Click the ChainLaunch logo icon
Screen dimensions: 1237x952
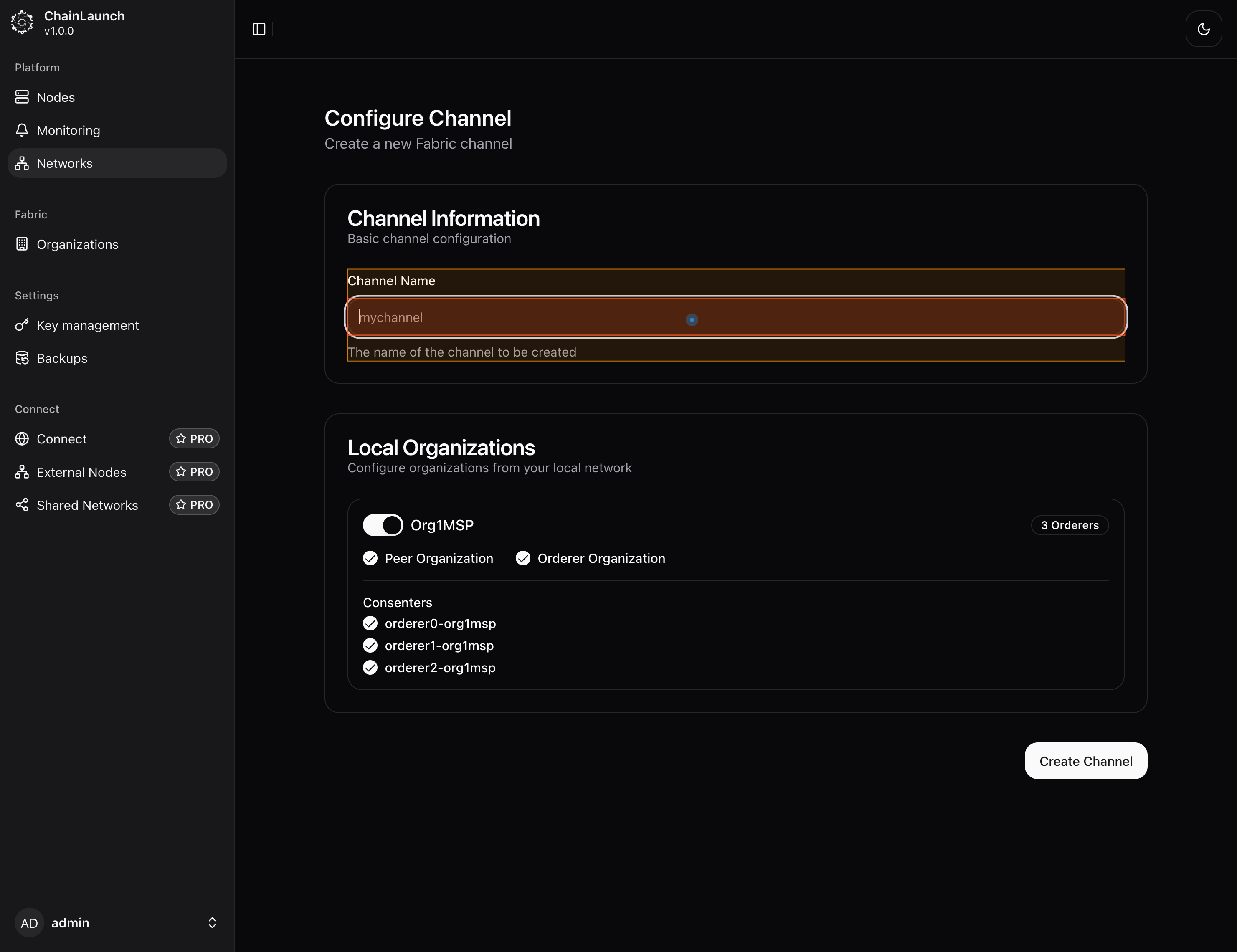22,23
